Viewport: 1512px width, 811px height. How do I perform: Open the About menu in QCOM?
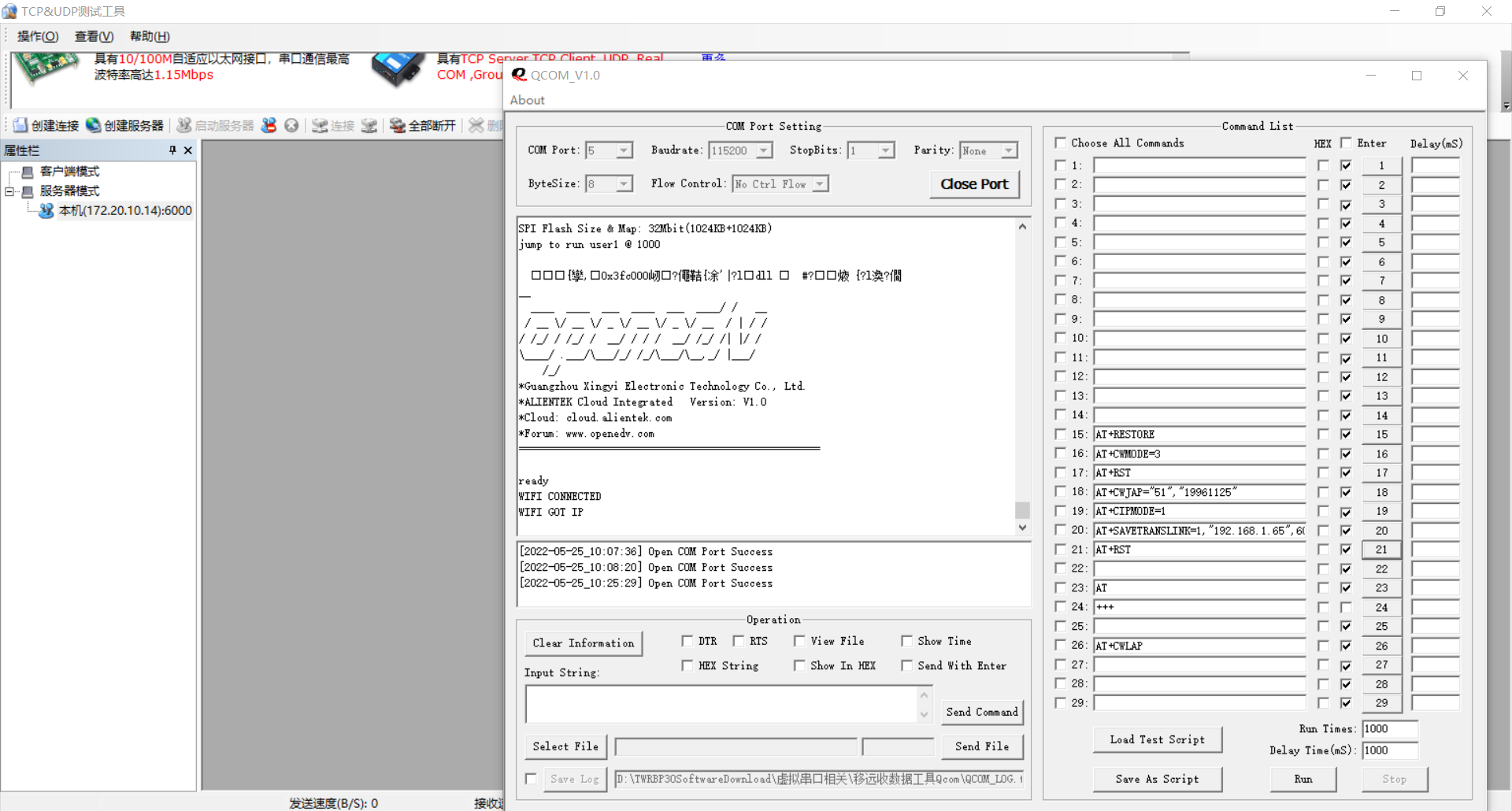point(527,100)
